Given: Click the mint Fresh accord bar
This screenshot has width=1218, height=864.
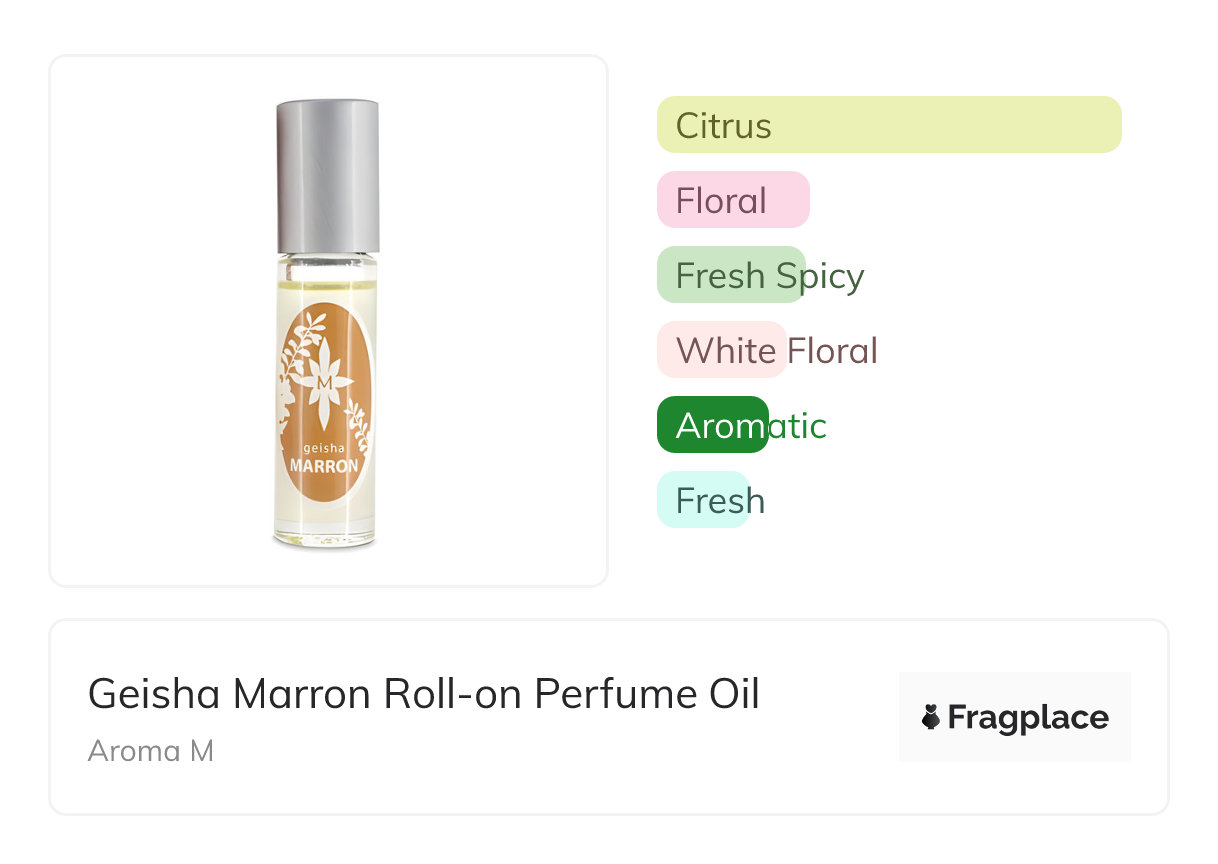Looking at the screenshot, I should (x=702, y=500).
